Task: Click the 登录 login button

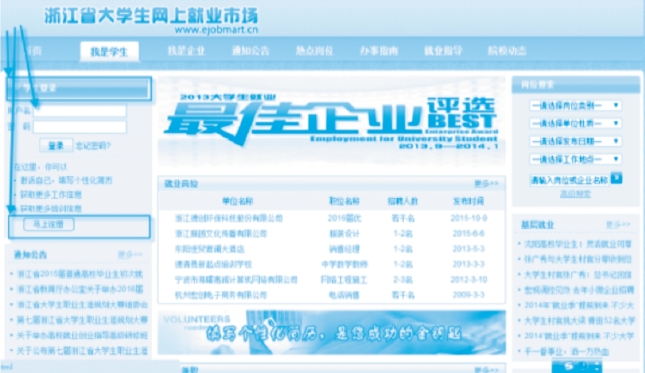Action: tap(56, 146)
